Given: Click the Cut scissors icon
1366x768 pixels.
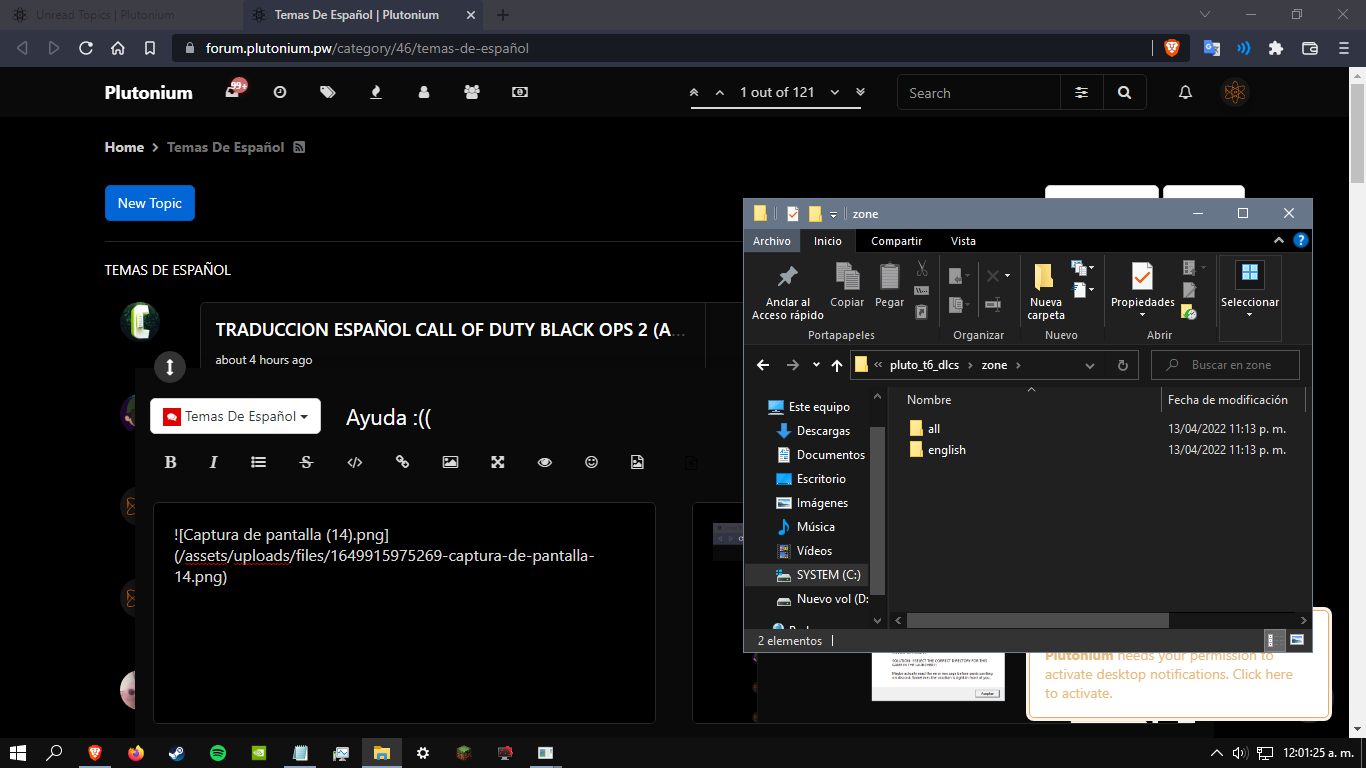Looking at the screenshot, I should [x=922, y=268].
